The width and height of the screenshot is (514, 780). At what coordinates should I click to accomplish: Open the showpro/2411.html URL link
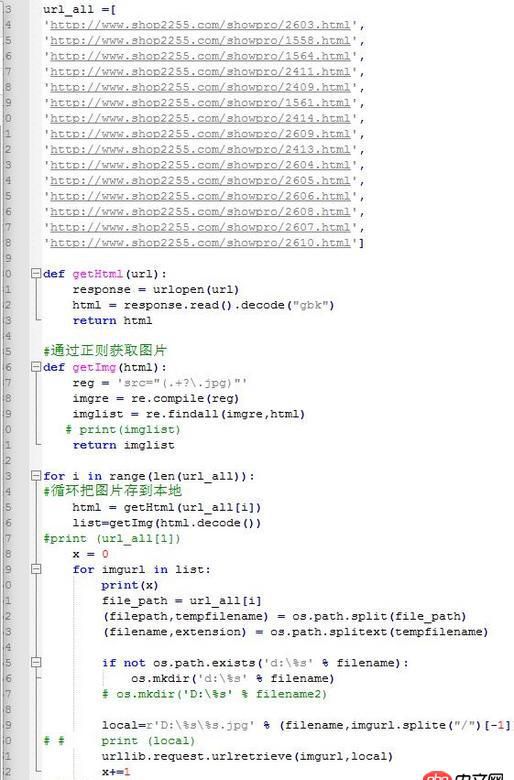(200, 72)
